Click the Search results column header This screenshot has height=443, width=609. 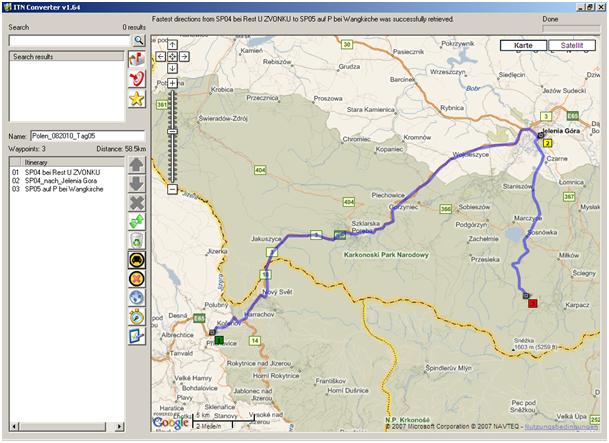66,56
